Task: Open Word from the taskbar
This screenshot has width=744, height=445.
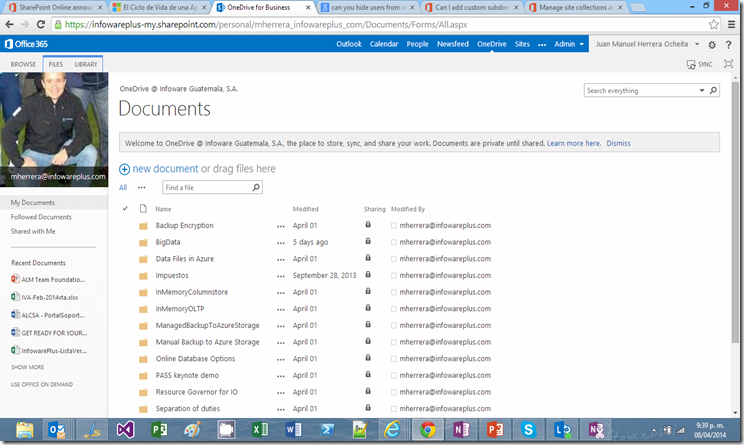Action: point(293,430)
